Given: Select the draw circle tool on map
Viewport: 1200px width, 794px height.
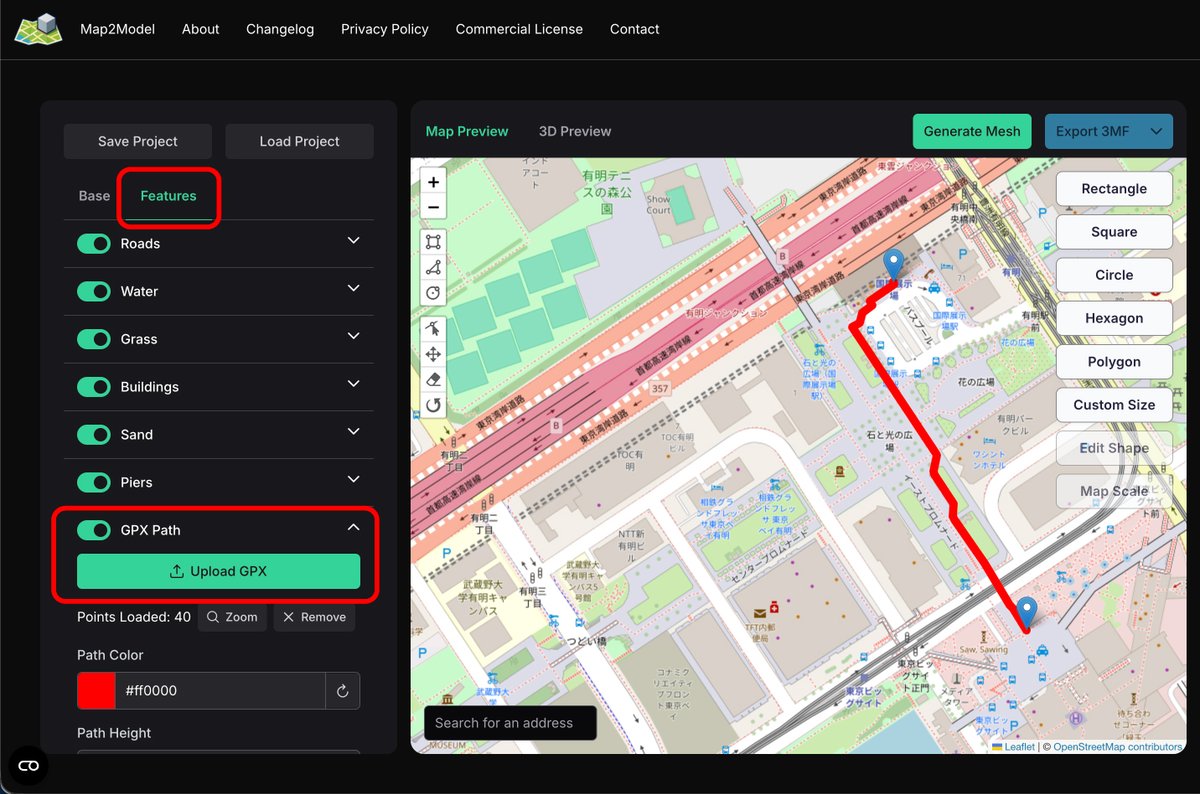Looking at the screenshot, I should pos(433,293).
